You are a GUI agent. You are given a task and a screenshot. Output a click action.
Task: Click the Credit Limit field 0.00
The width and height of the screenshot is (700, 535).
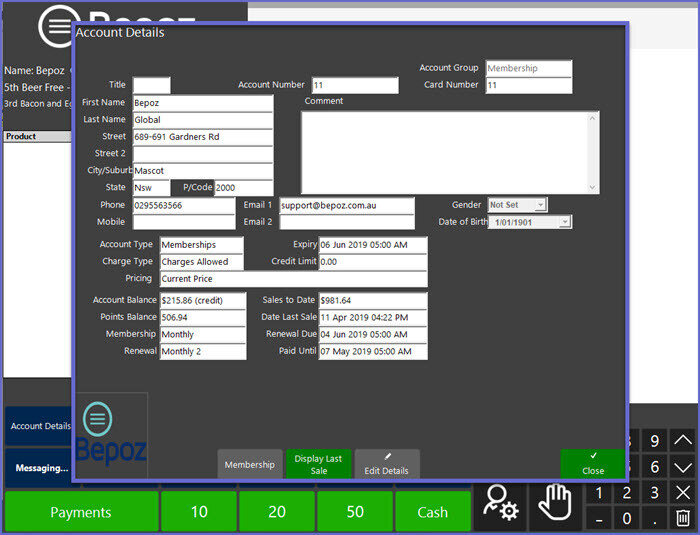pos(373,262)
